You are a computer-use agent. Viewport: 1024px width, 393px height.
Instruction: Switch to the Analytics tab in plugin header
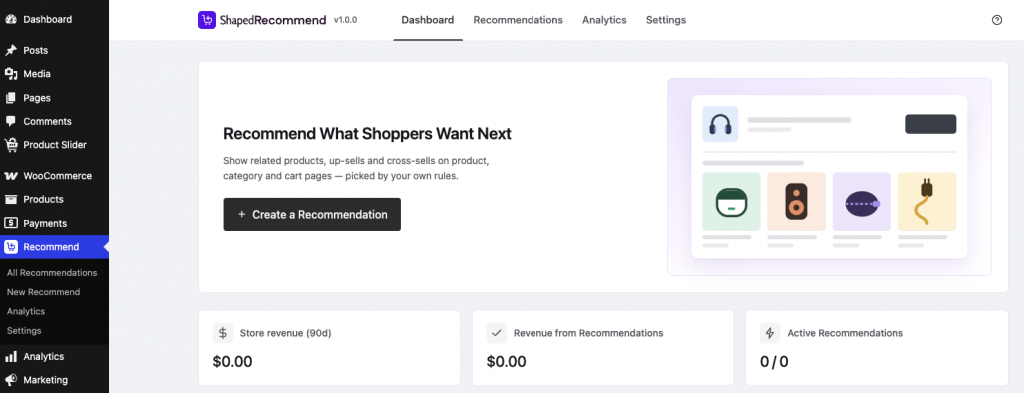[x=604, y=20]
